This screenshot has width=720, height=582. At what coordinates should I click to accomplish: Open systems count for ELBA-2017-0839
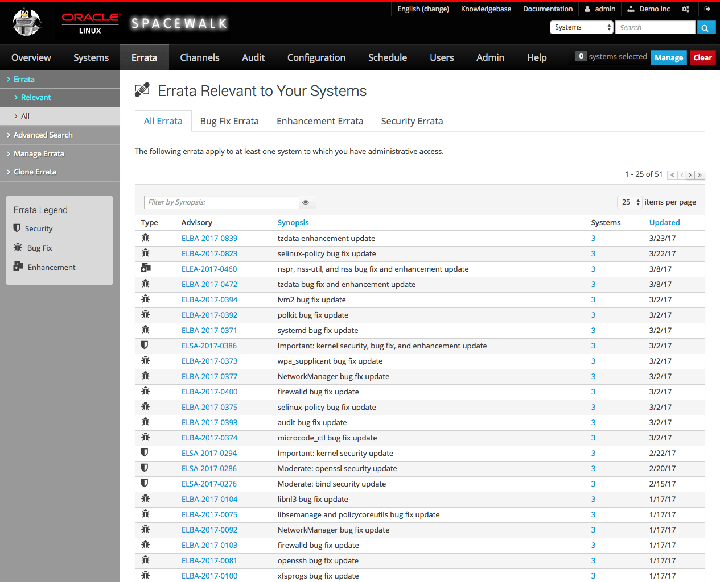click(x=593, y=238)
